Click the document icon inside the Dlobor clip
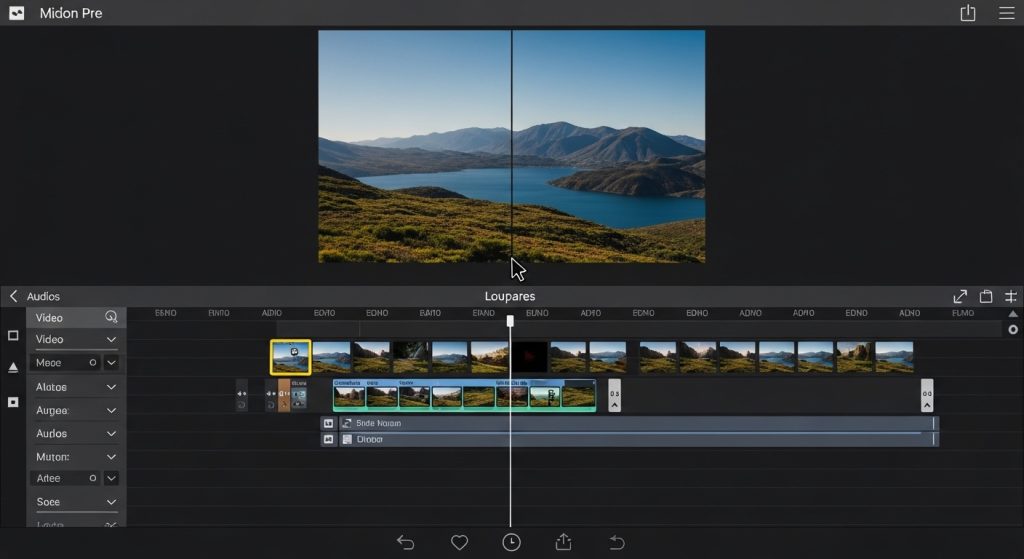Viewport: 1024px width, 559px height. point(347,439)
